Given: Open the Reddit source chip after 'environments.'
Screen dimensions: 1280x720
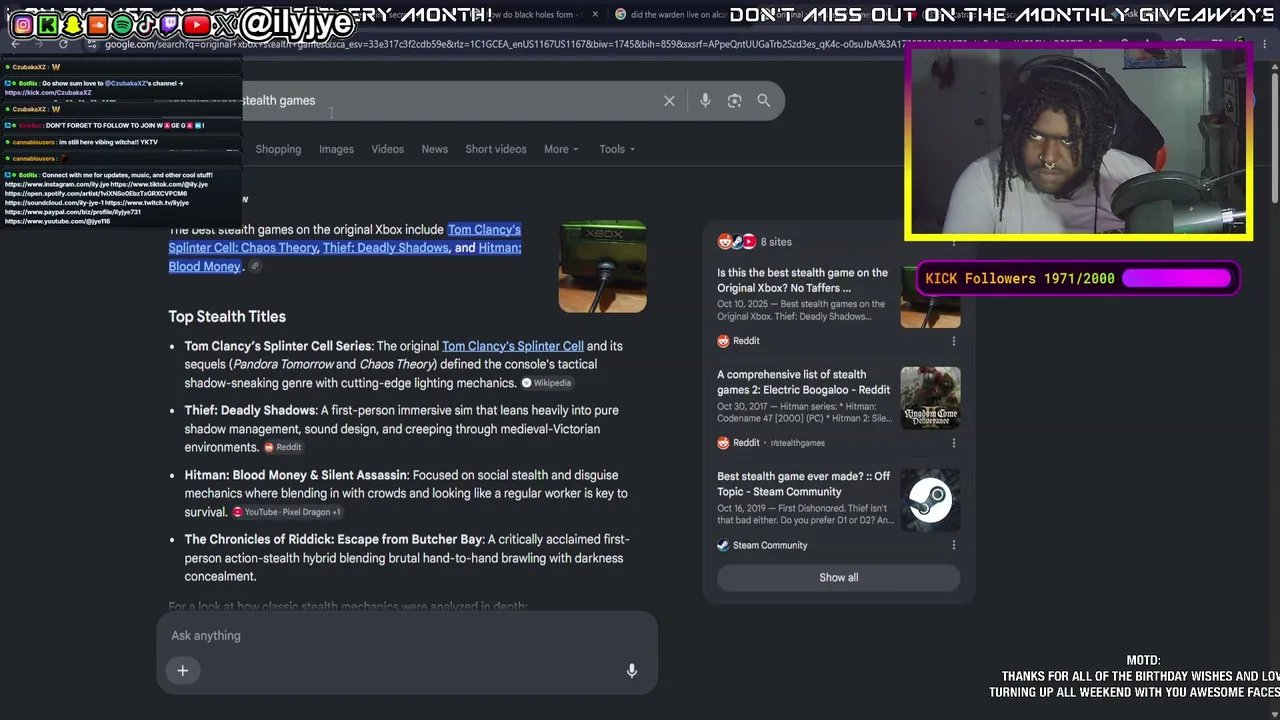Looking at the screenshot, I should 282,447.
